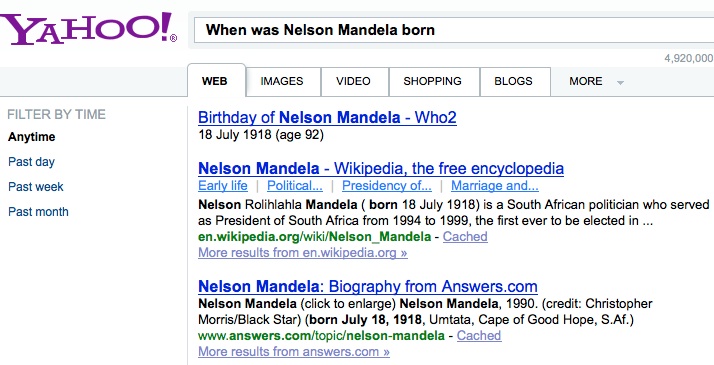Switch to the Images tab
The image size is (714, 365).
point(282,81)
